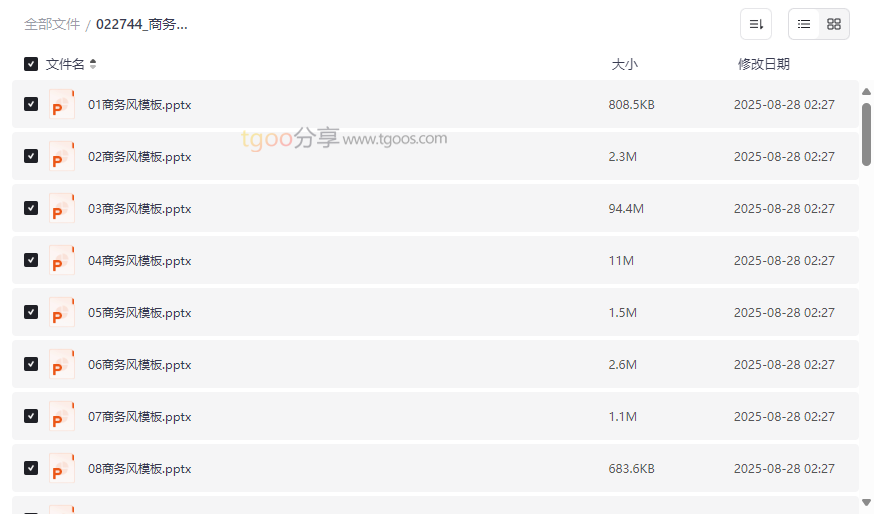Click PowerPoint icon of 03商务风模板.pptx
This screenshot has height=514, width=874.
point(62,208)
